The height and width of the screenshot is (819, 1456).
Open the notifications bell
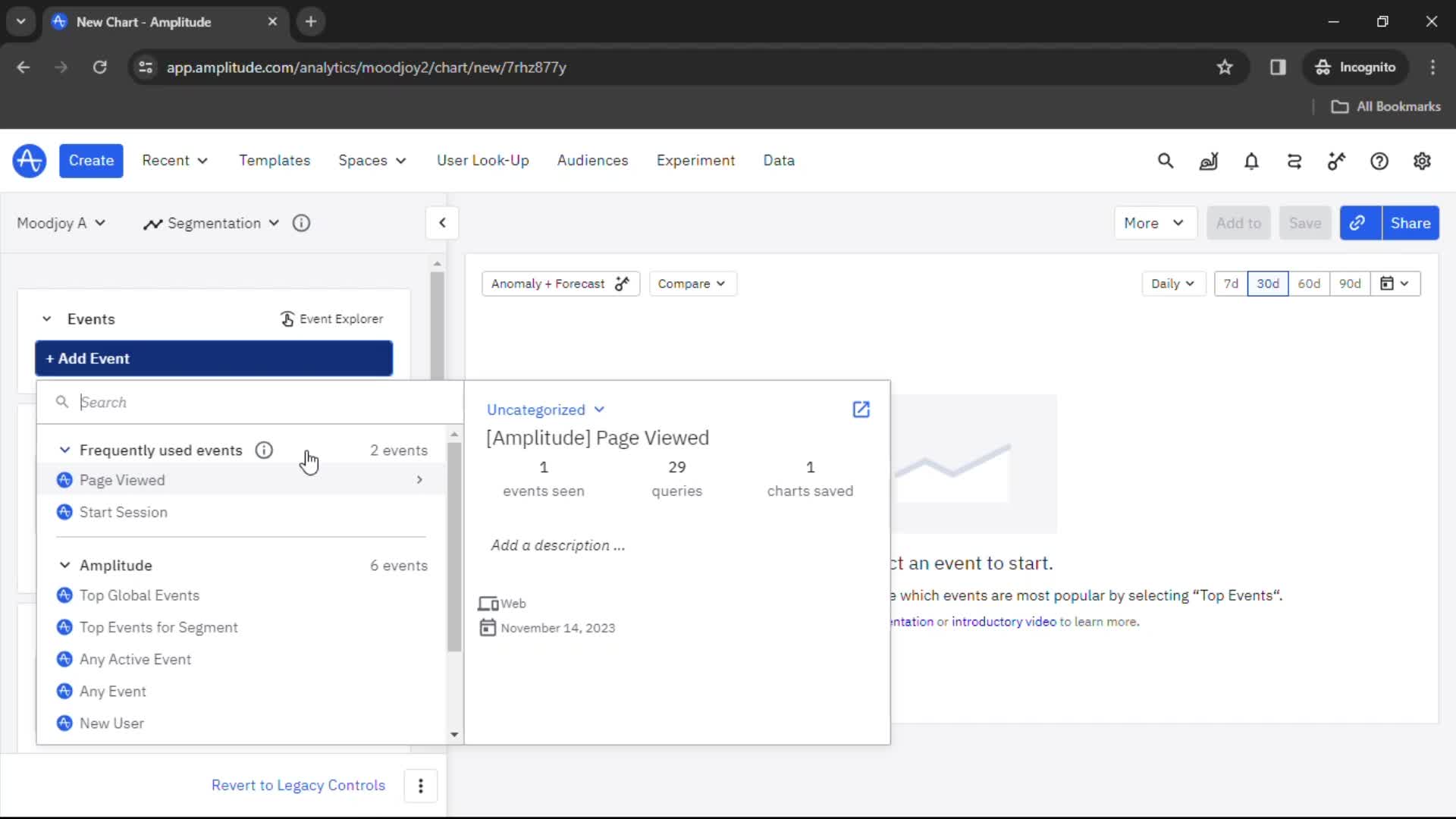1251,161
